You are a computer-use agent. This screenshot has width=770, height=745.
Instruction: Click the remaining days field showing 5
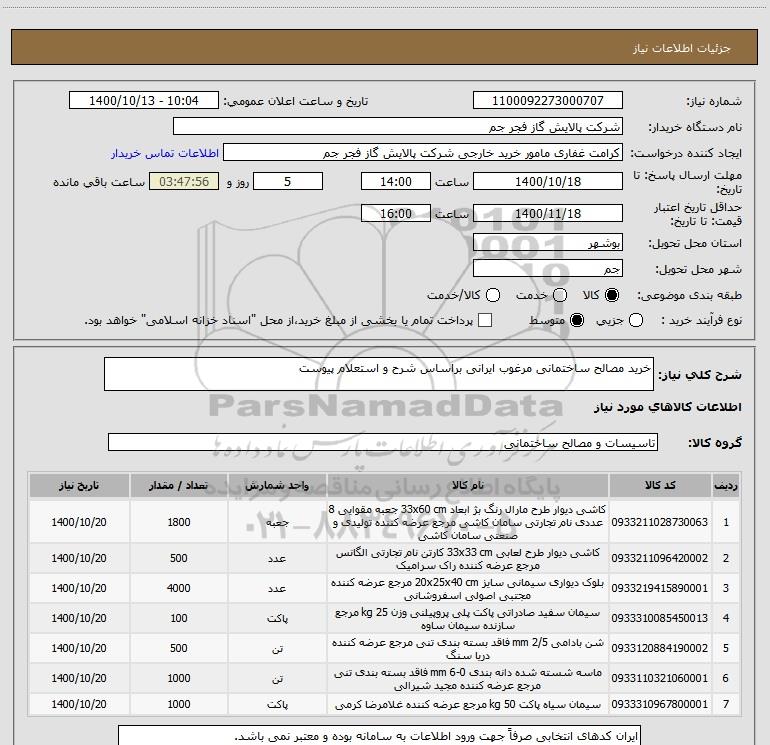(x=288, y=181)
